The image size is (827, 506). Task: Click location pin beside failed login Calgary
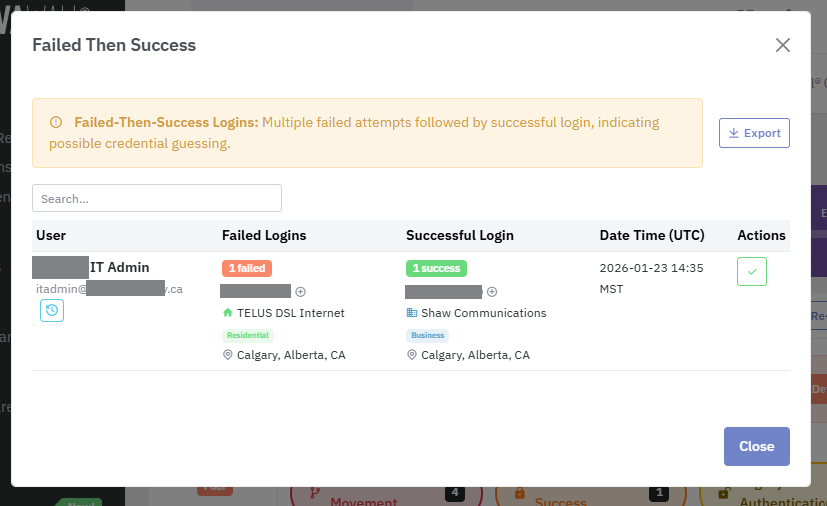pyautogui.click(x=228, y=355)
